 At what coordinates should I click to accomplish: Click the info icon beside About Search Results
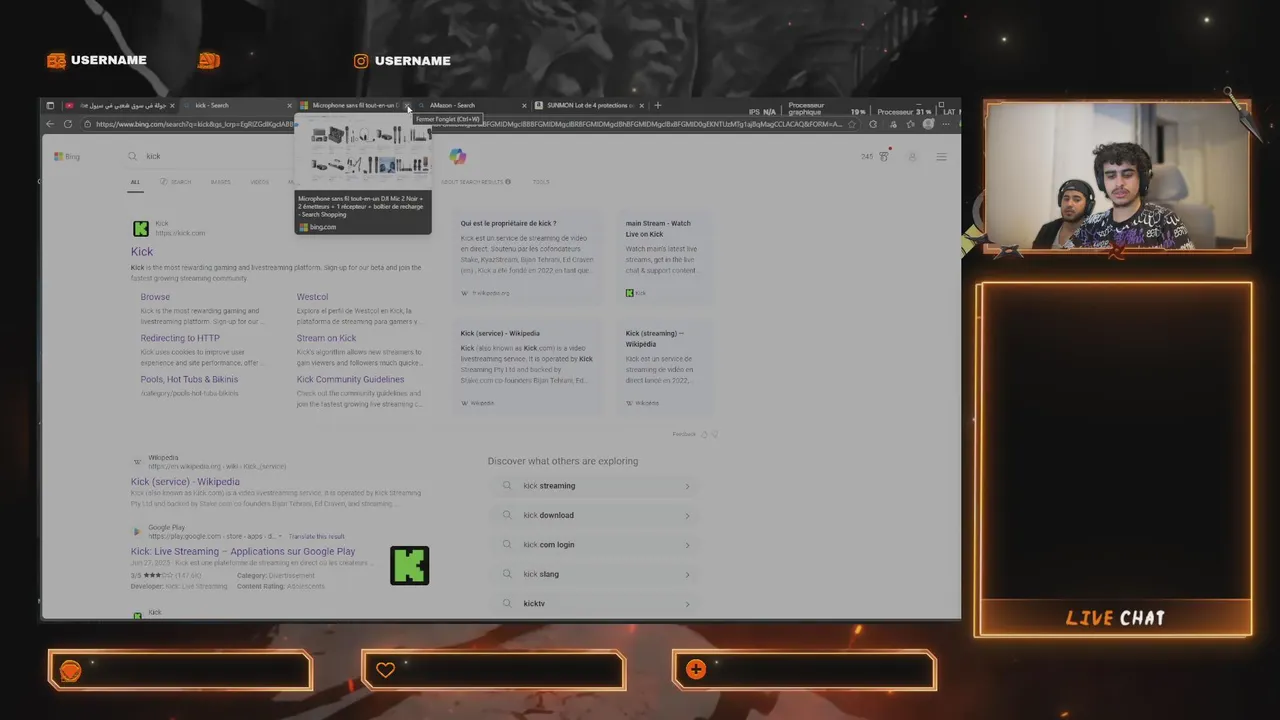[508, 182]
